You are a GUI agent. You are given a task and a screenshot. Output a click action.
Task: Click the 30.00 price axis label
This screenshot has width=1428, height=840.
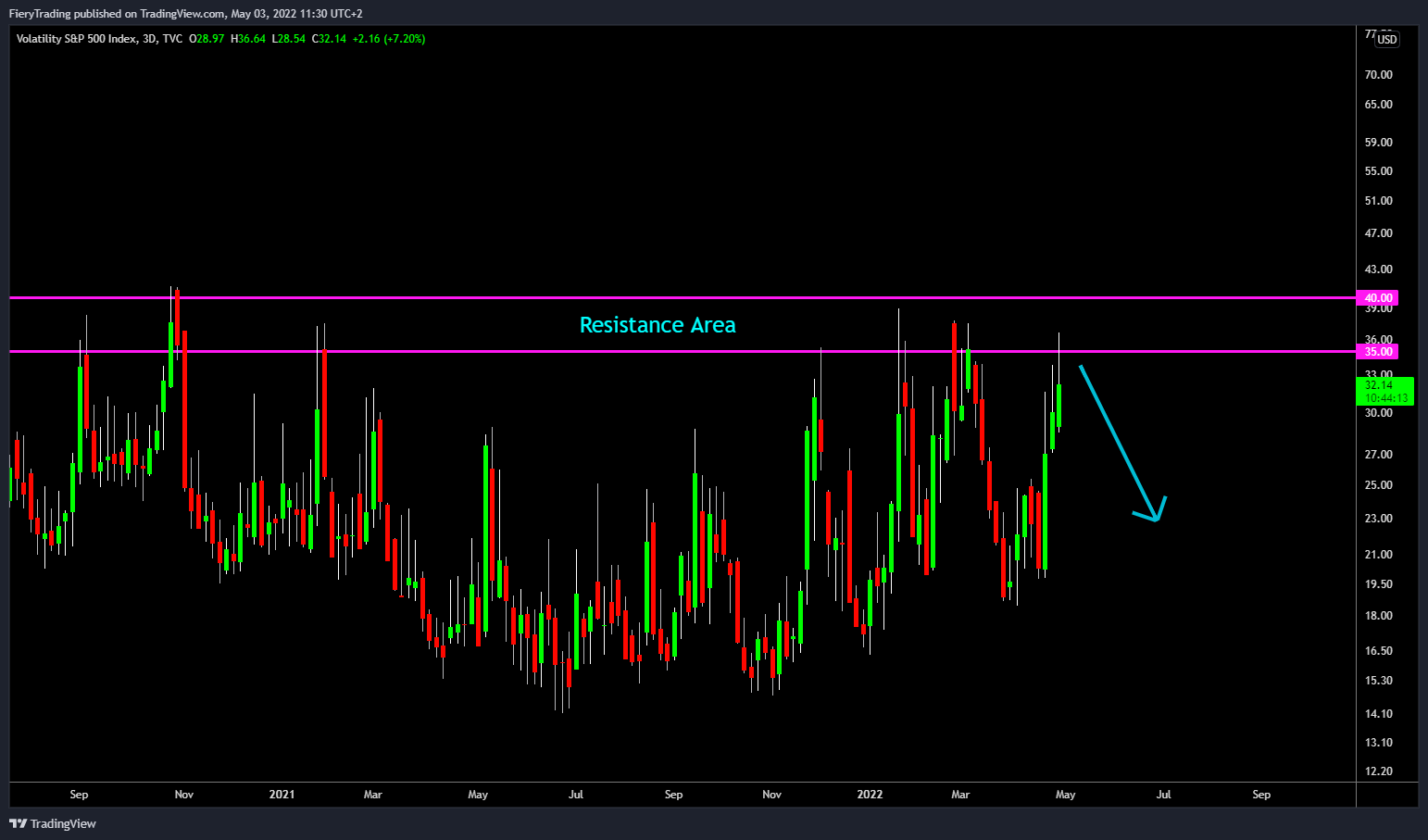tap(1379, 413)
